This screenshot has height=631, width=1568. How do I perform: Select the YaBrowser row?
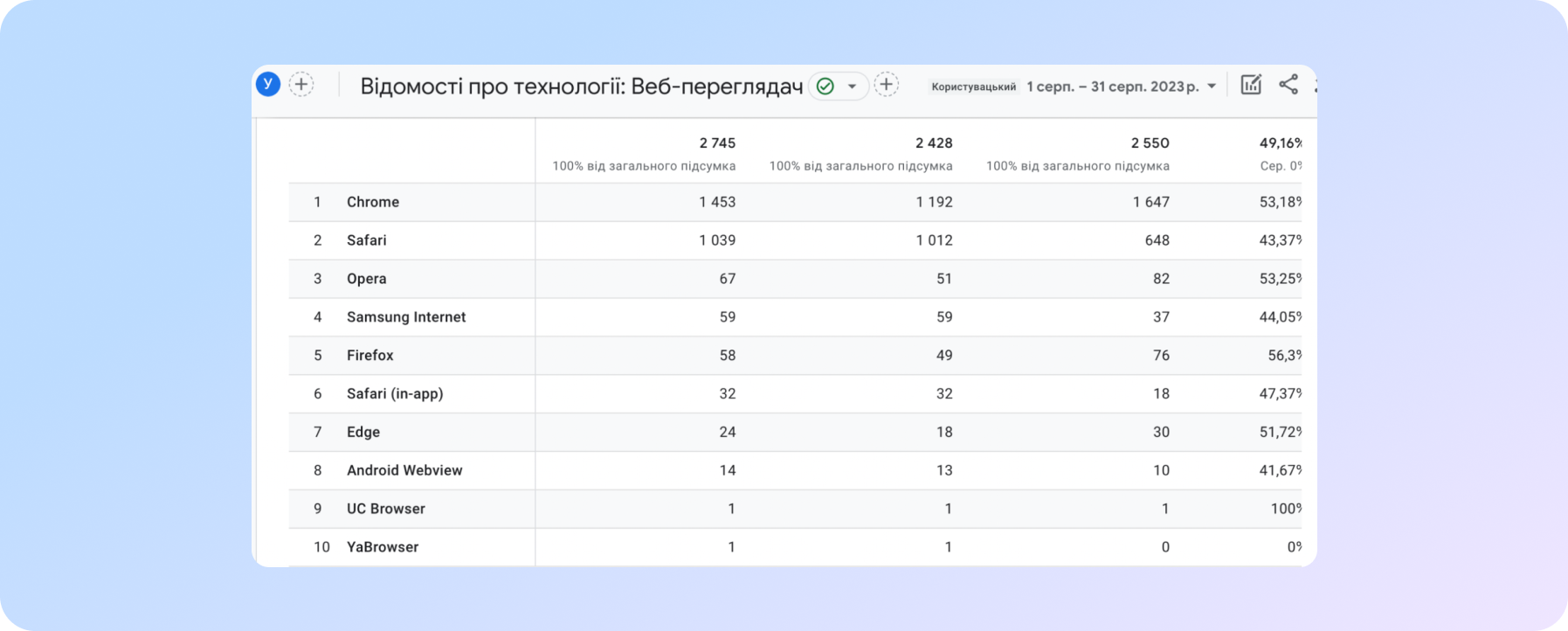pyautogui.click(x=795, y=547)
